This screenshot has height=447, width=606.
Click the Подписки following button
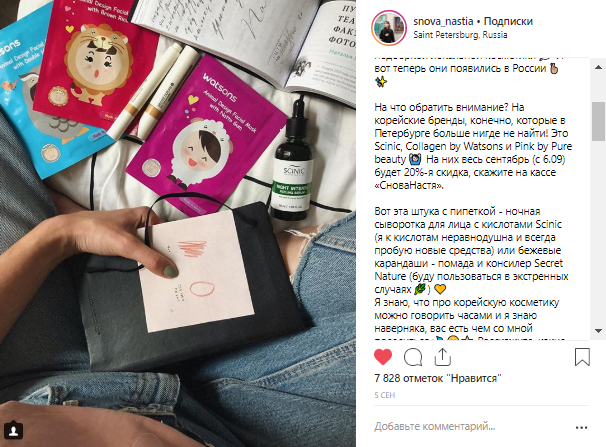(x=508, y=21)
